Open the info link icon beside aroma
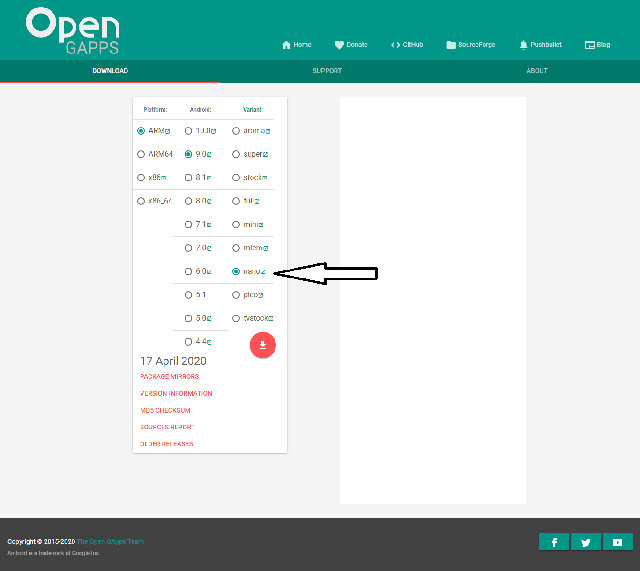640x571 pixels. point(267,131)
